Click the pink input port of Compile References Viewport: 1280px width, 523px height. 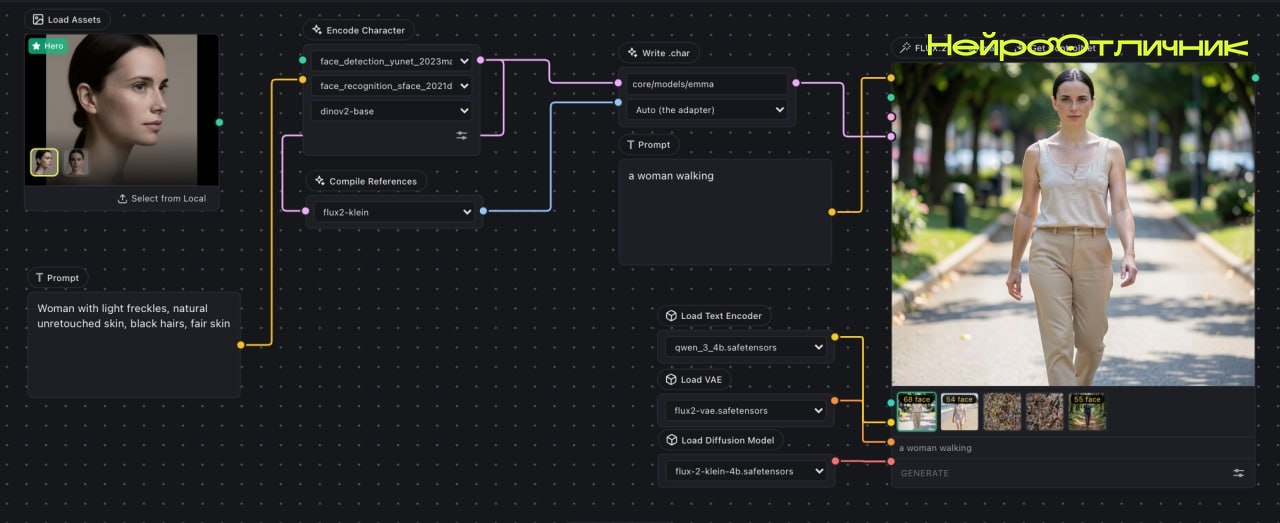pos(304,211)
